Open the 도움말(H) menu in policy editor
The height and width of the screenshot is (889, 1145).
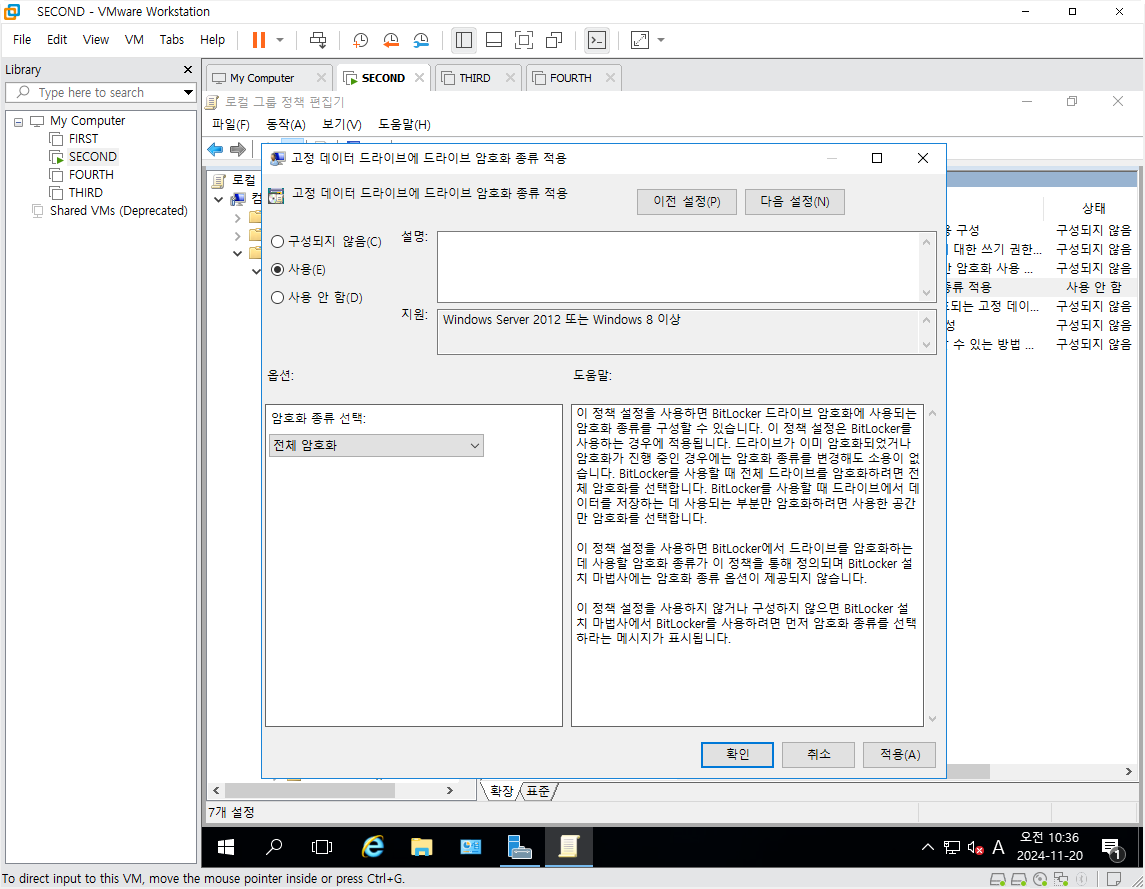coord(404,125)
